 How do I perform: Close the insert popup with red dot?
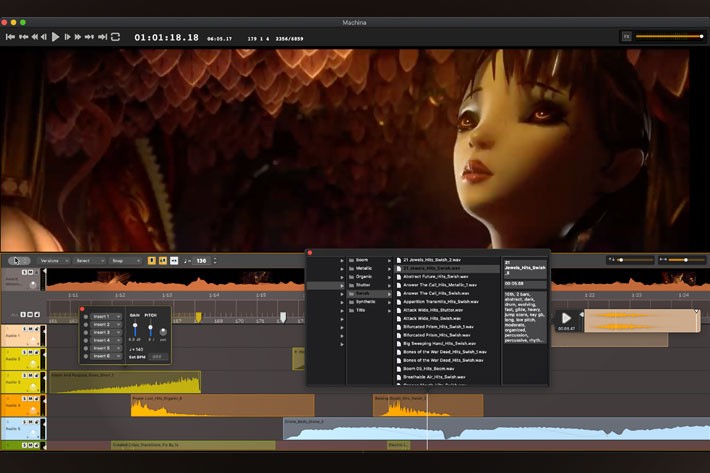coord(82,309)
